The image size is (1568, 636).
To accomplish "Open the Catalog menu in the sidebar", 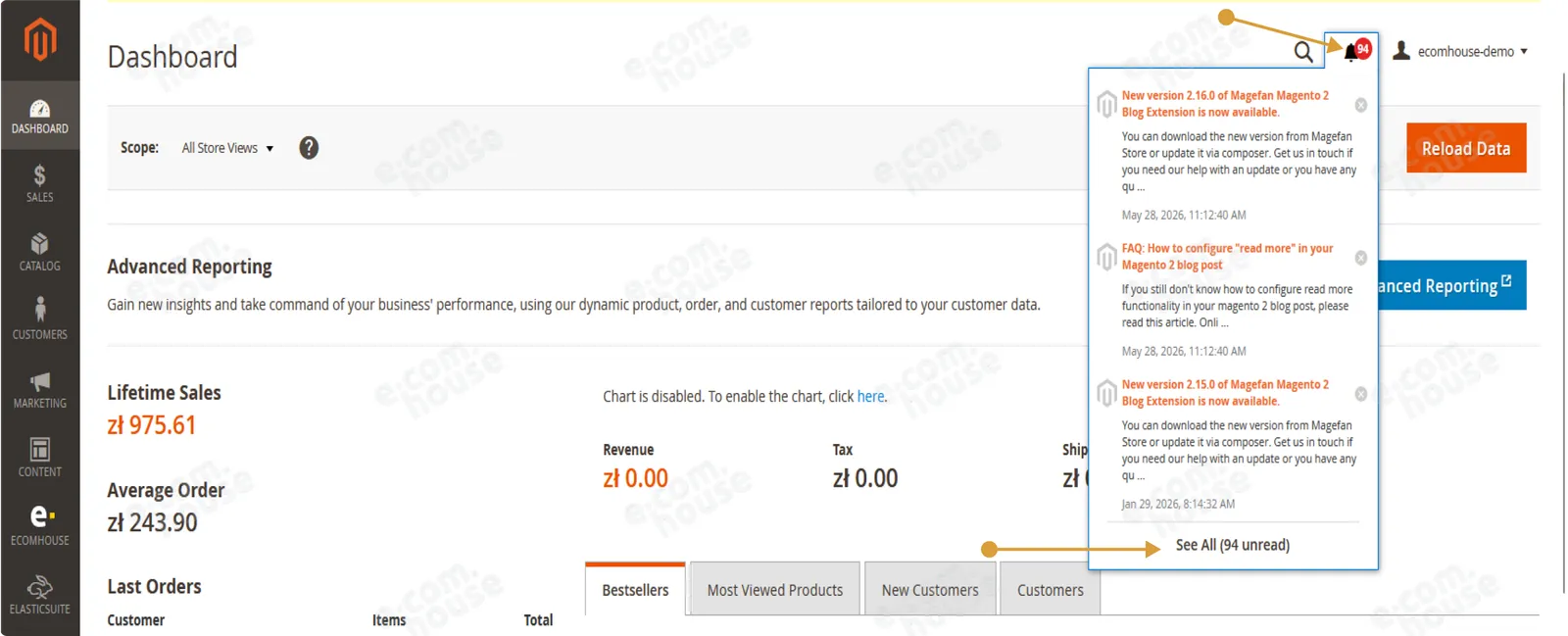I will 40,253.
